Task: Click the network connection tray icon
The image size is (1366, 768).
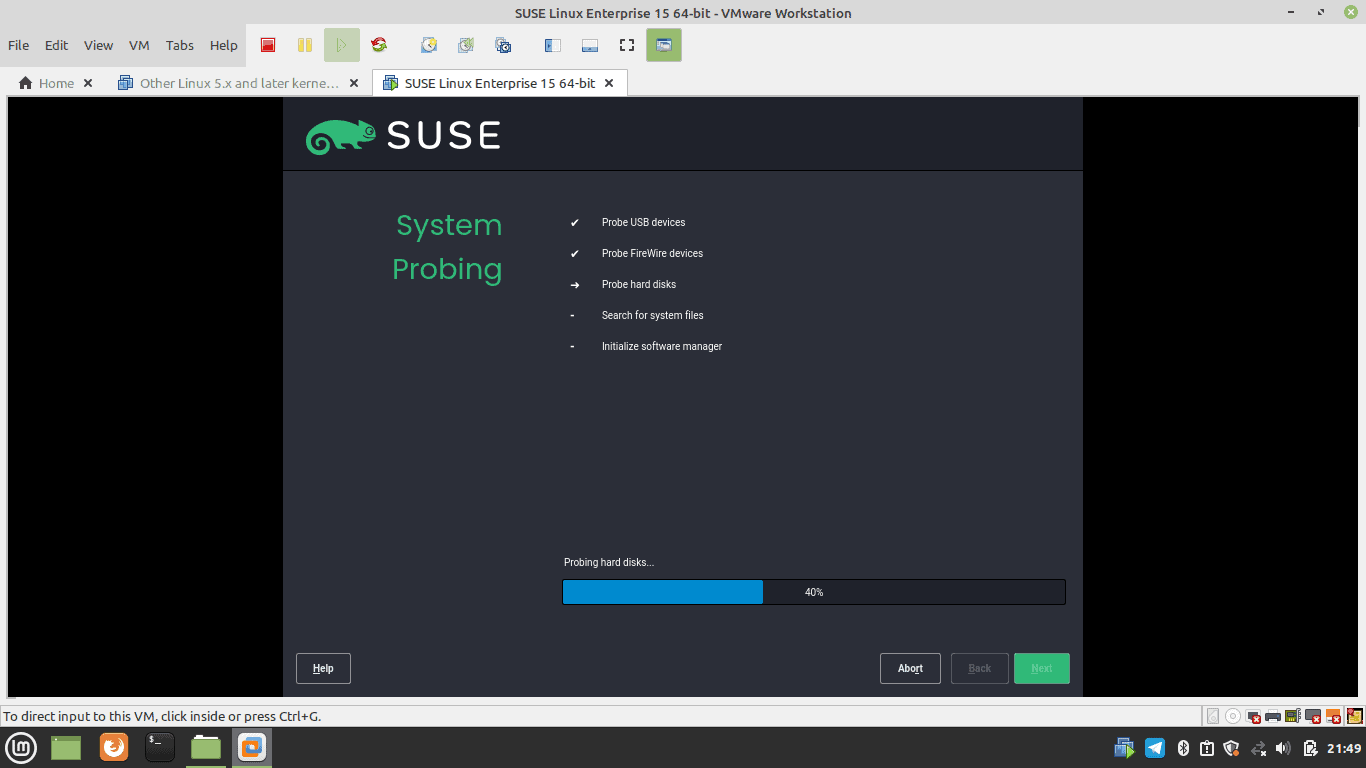Action: coord(1258,748)
